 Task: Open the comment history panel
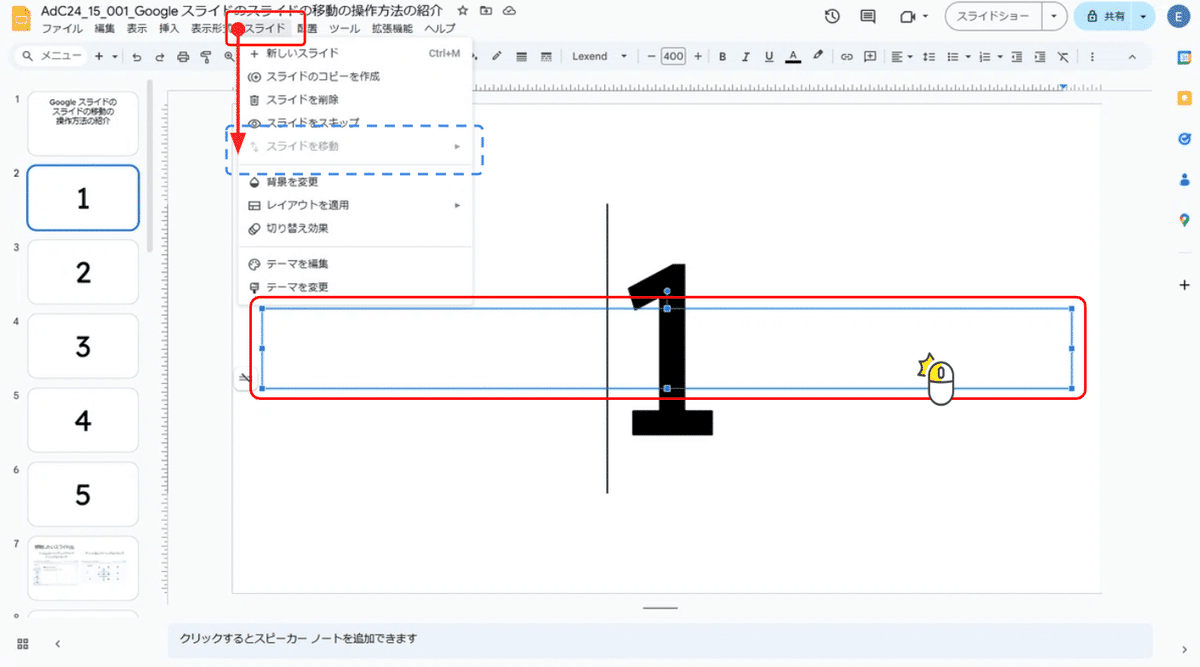click(866, 16)
